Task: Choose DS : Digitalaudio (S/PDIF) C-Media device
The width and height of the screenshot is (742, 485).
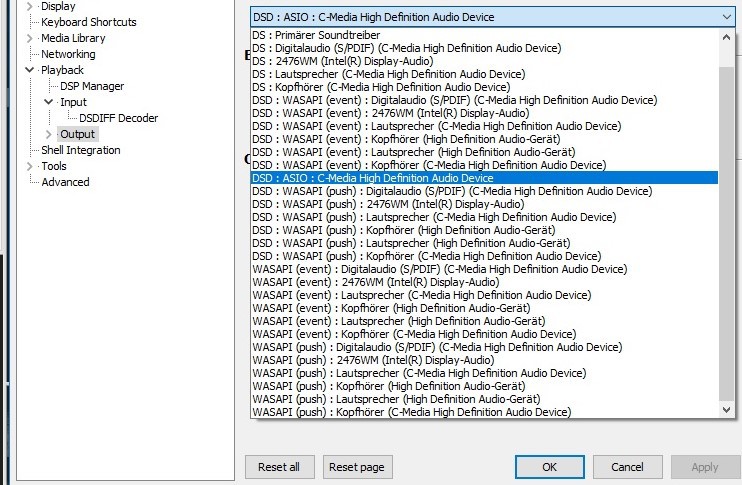Action: pos(484,48)
